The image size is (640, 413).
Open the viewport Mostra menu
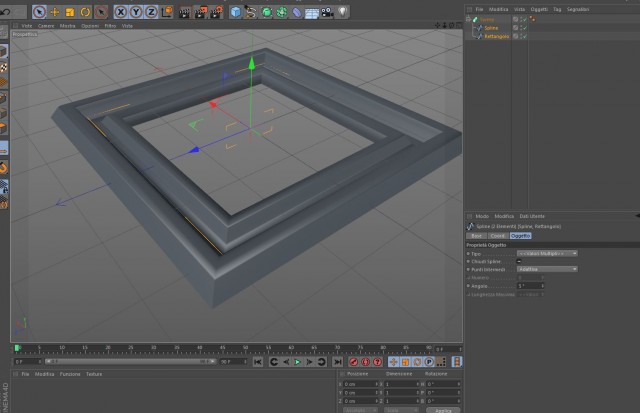pyautogui.click(x=67, y=26)
